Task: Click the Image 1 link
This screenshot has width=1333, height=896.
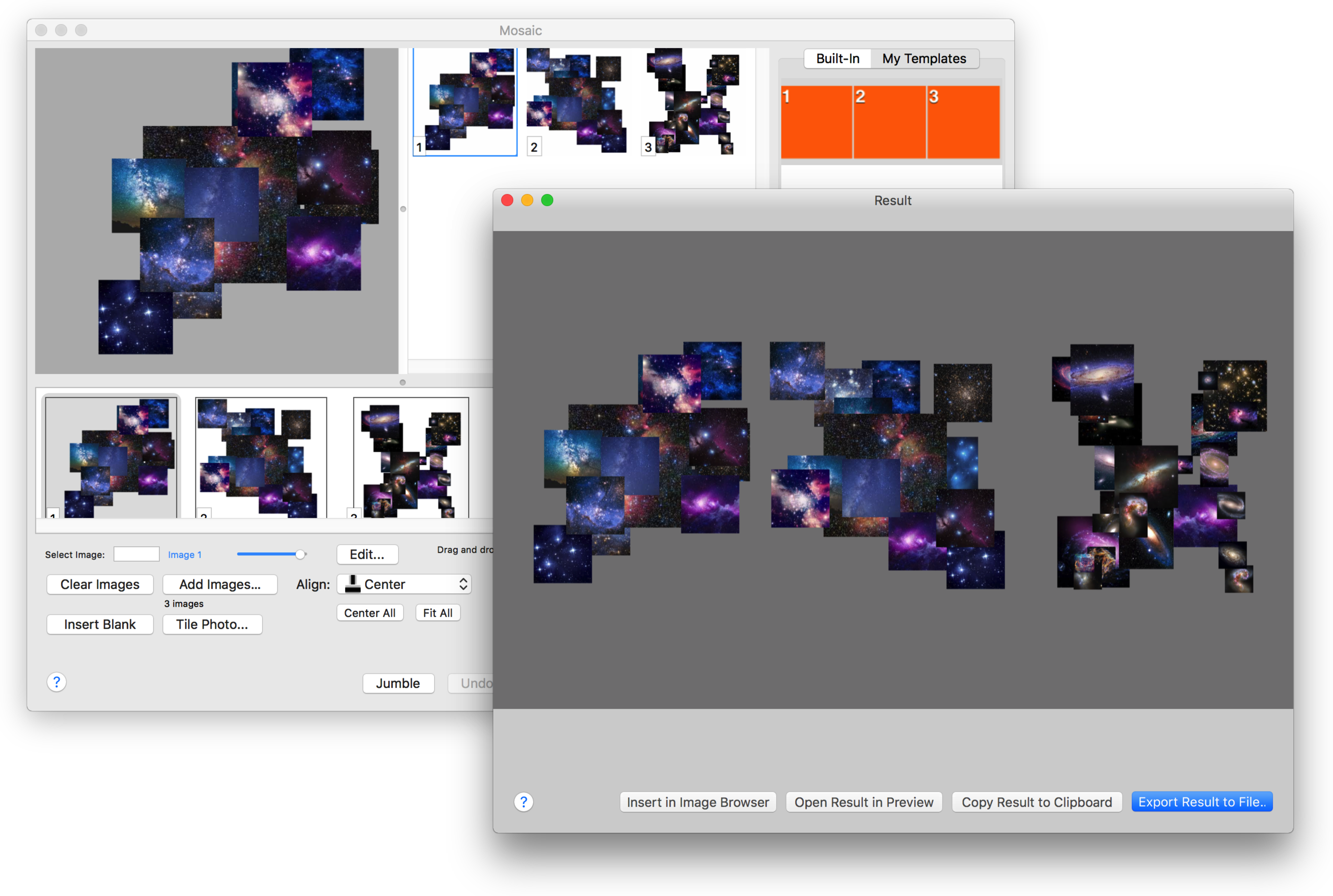Action: [x=185, y=554]
